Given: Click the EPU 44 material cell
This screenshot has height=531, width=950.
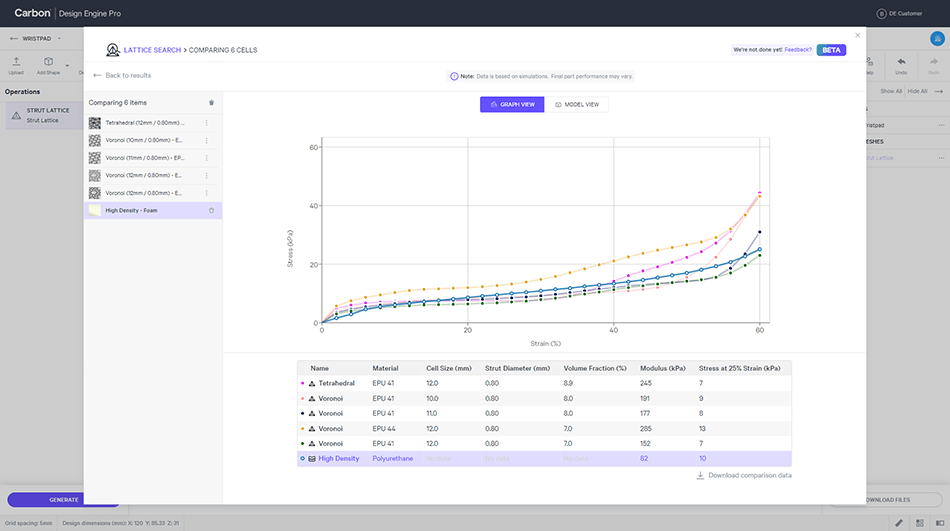Looking at the screenshot, I should tap(383, 429).
